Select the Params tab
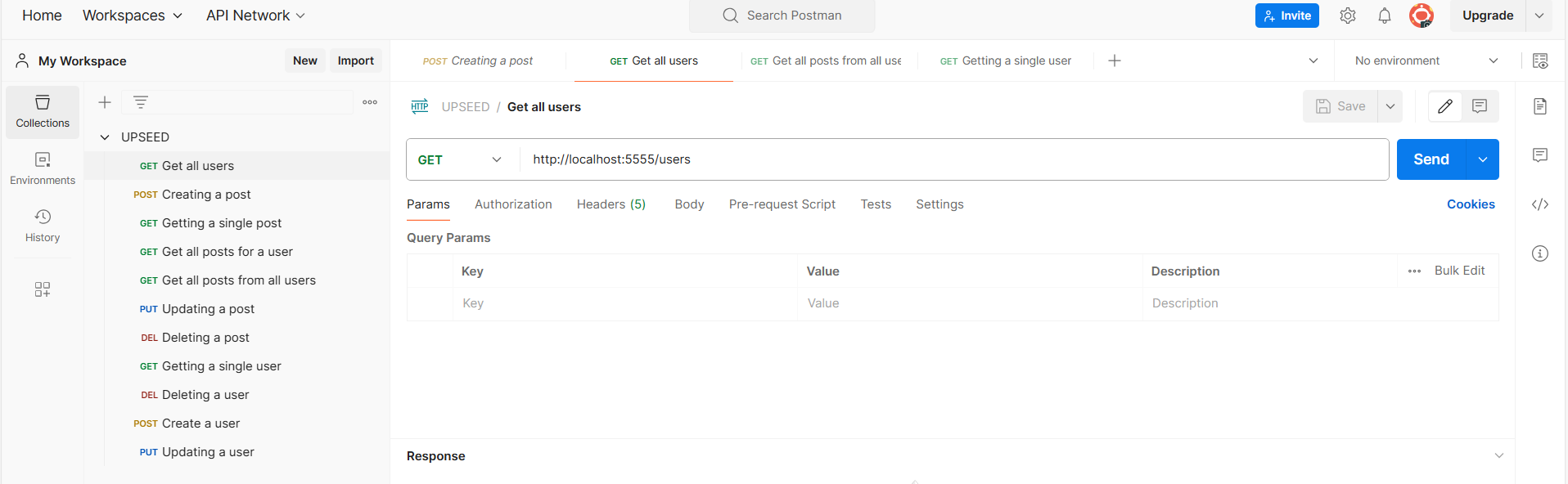The width and height of the screenshot is (1568, 484). point(428,204)
